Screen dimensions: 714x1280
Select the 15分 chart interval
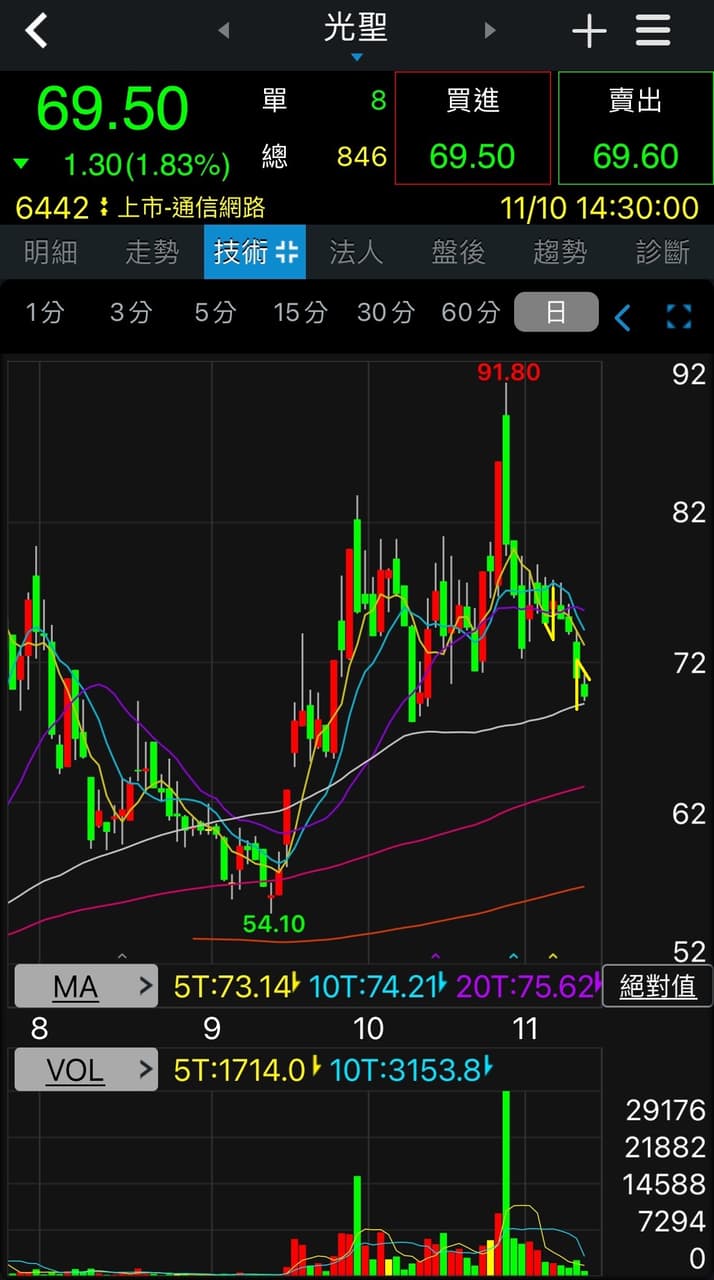(300, 313)
